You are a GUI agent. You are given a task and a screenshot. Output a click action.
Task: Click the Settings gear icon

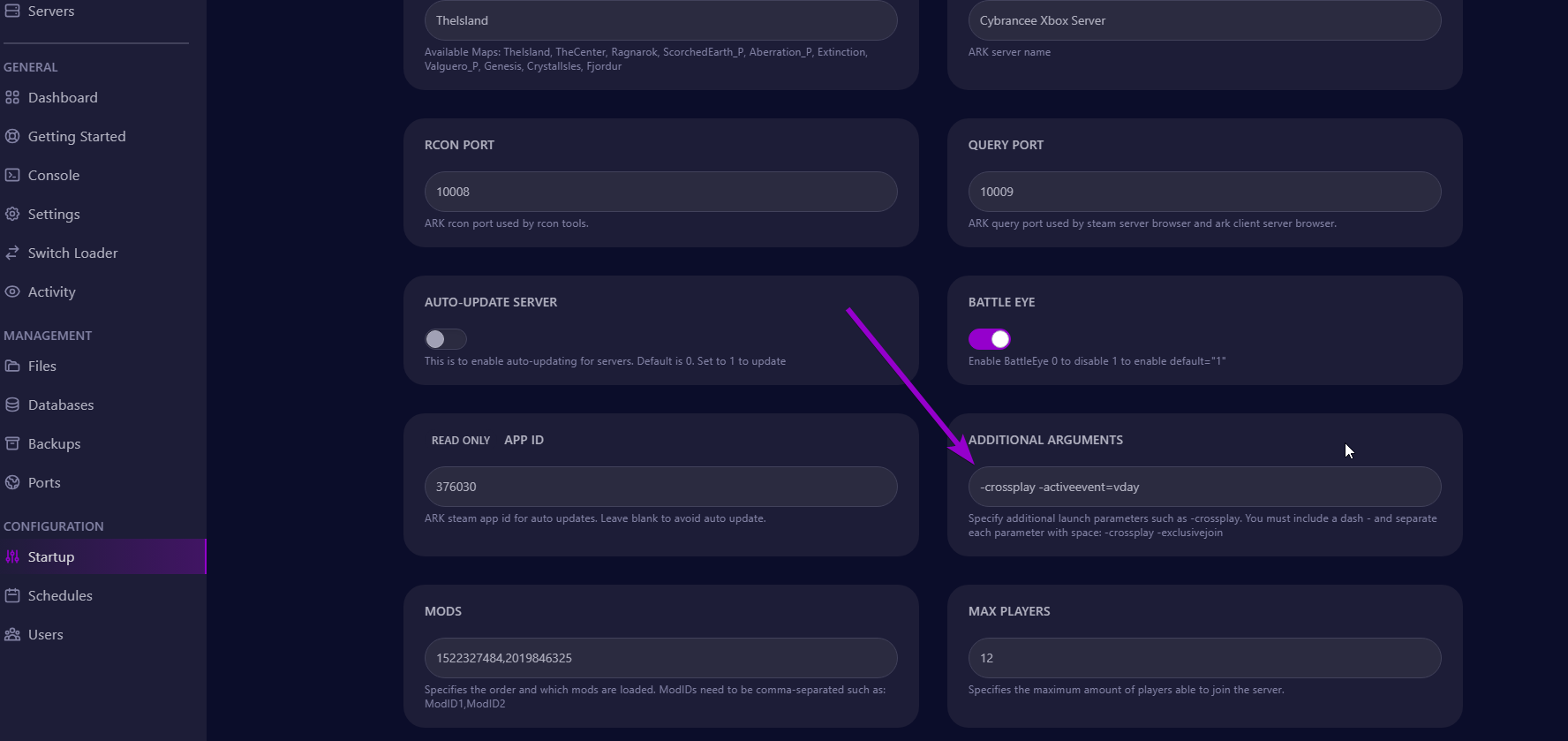(12, 215)
